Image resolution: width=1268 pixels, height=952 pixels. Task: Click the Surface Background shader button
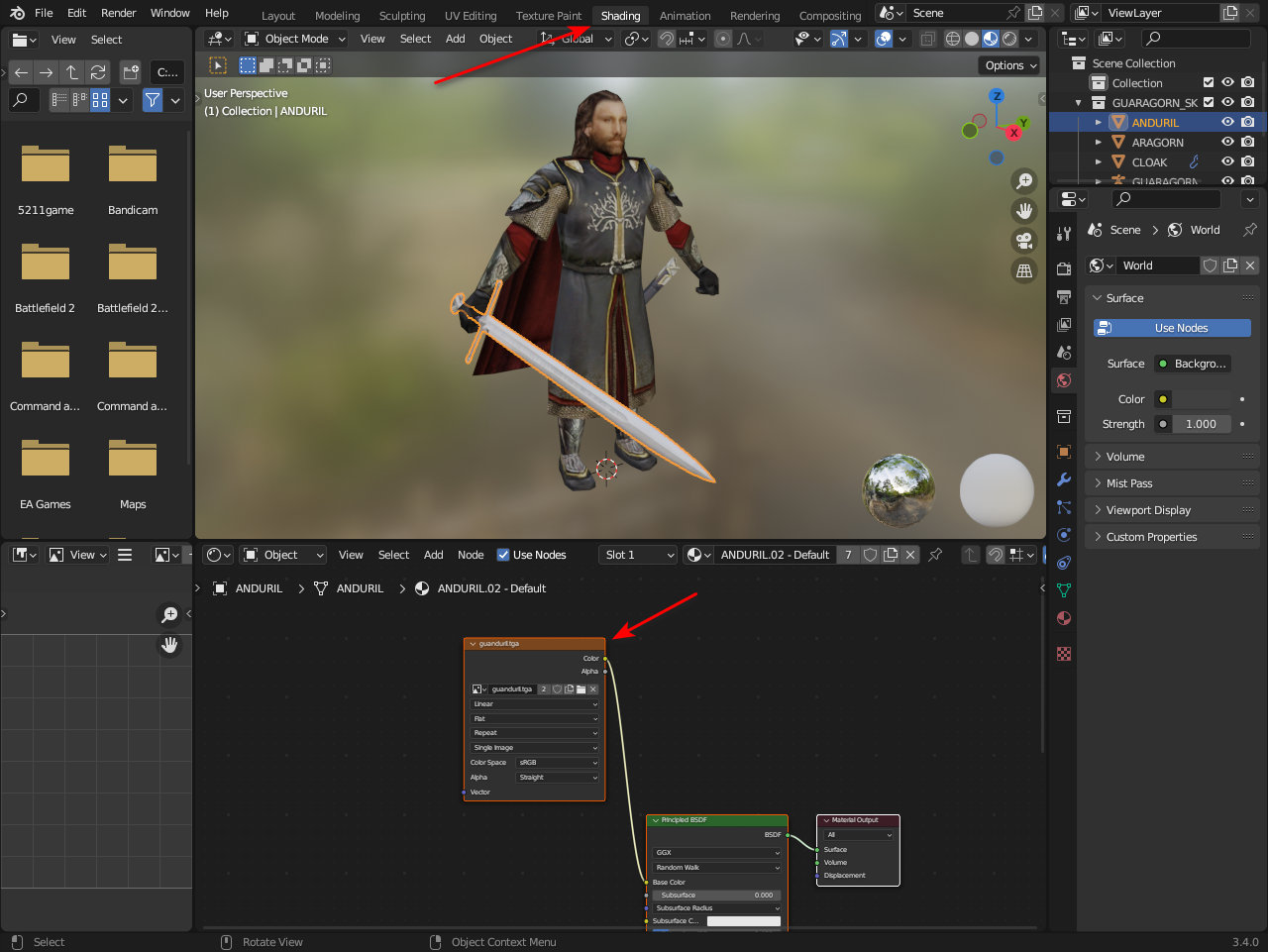coord(1193,364)
